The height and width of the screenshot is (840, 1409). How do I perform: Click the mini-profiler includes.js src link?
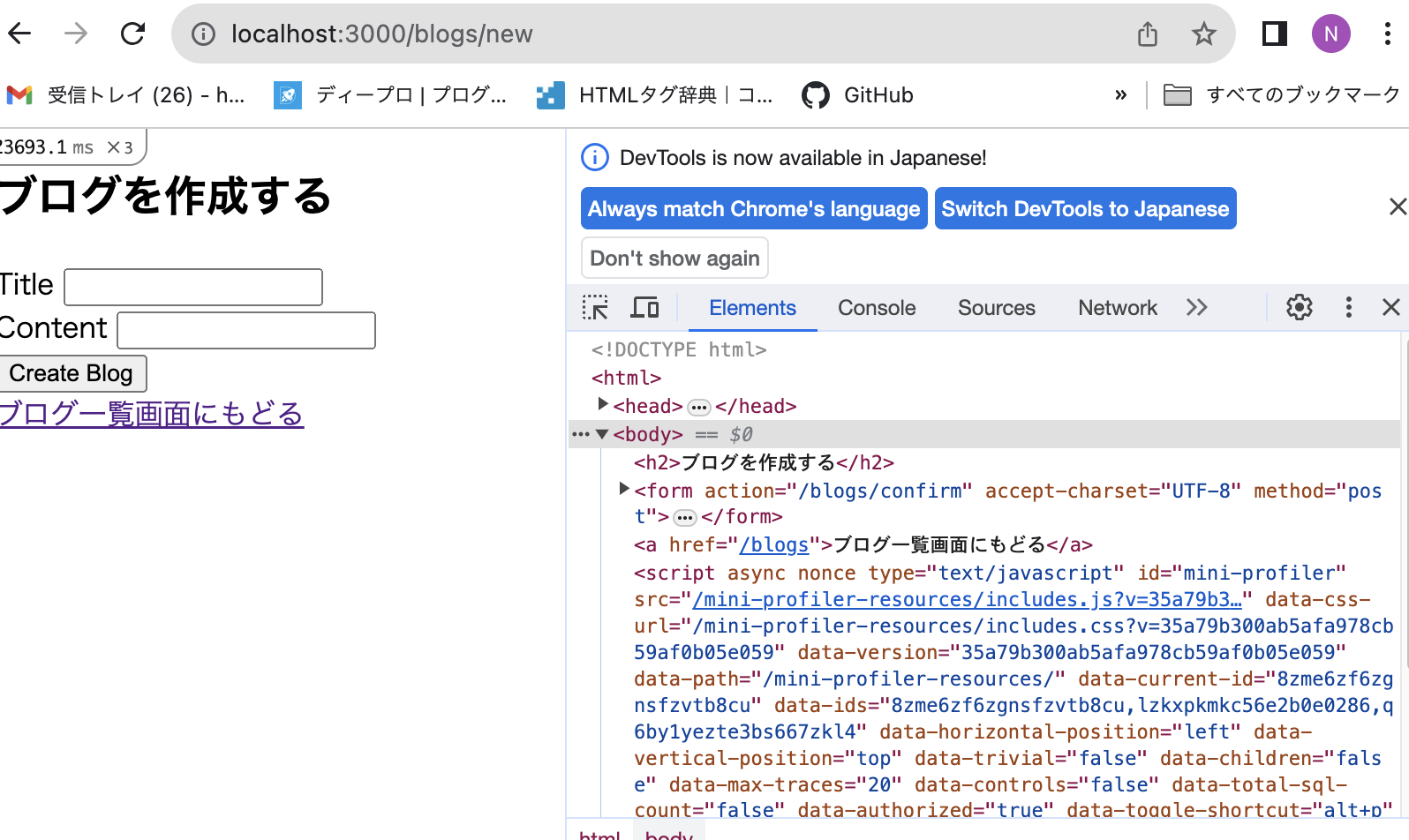pos(968,600)
